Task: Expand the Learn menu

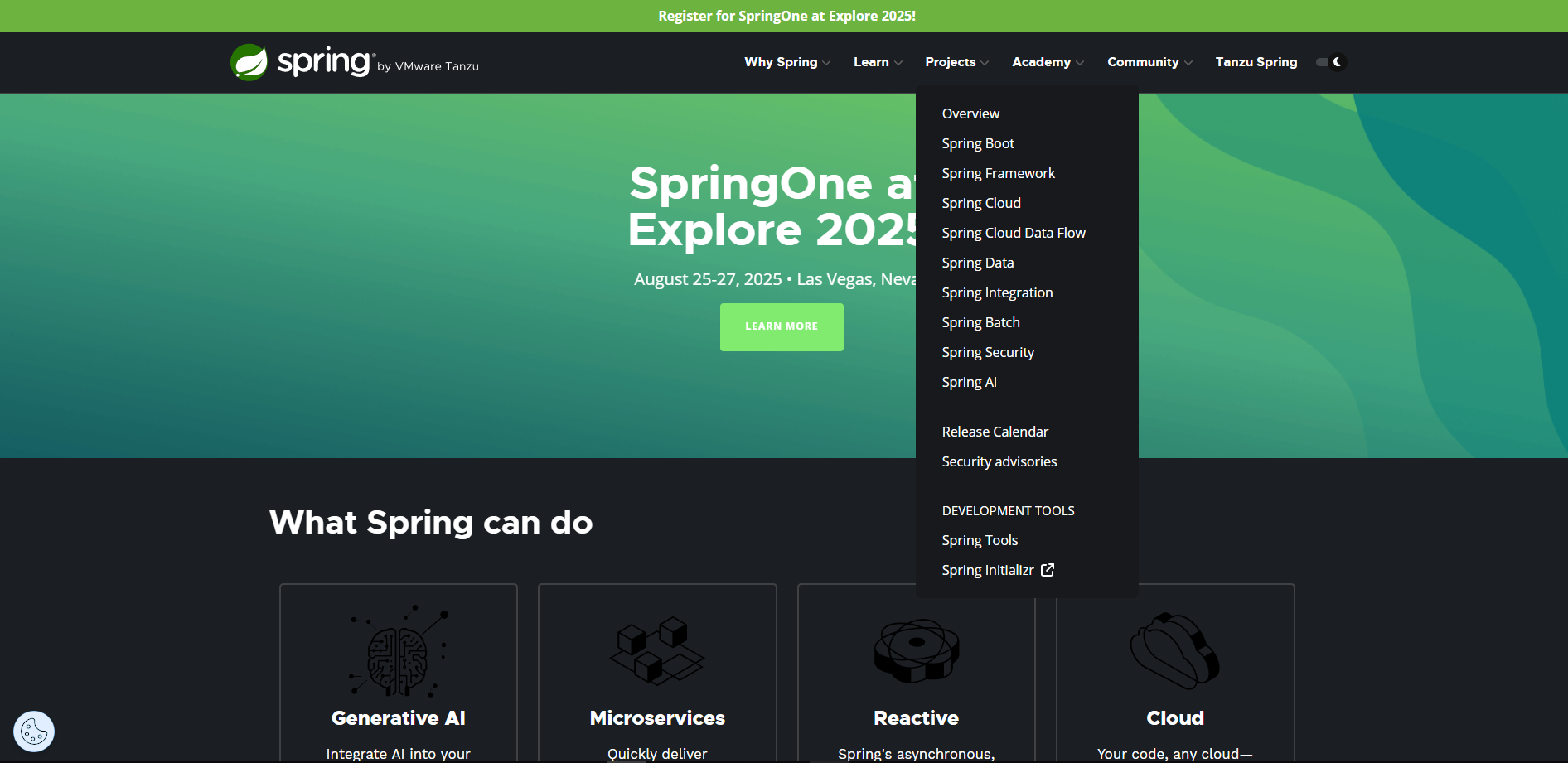Action: 878,62
